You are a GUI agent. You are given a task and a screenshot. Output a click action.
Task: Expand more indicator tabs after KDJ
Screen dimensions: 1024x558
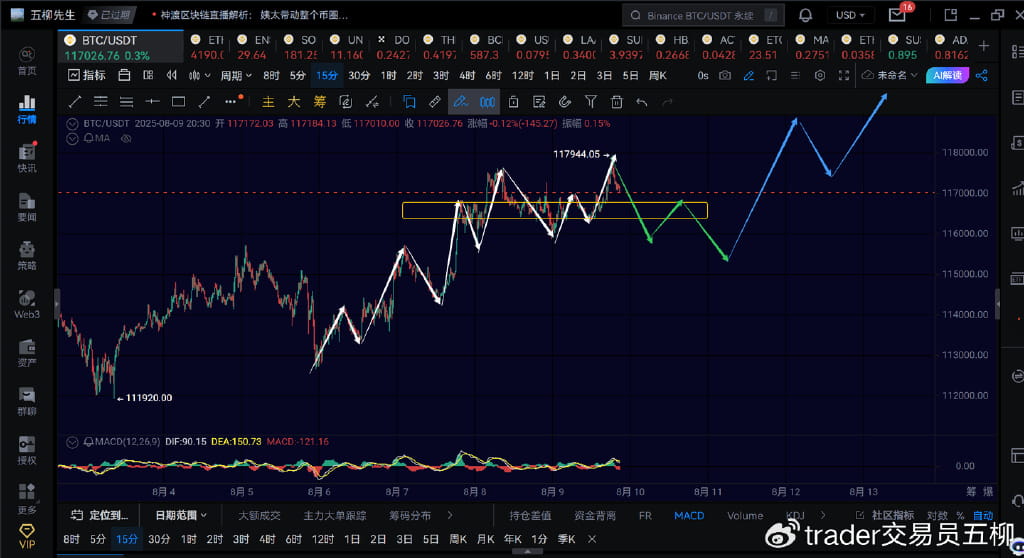click(x=823, y=515)
